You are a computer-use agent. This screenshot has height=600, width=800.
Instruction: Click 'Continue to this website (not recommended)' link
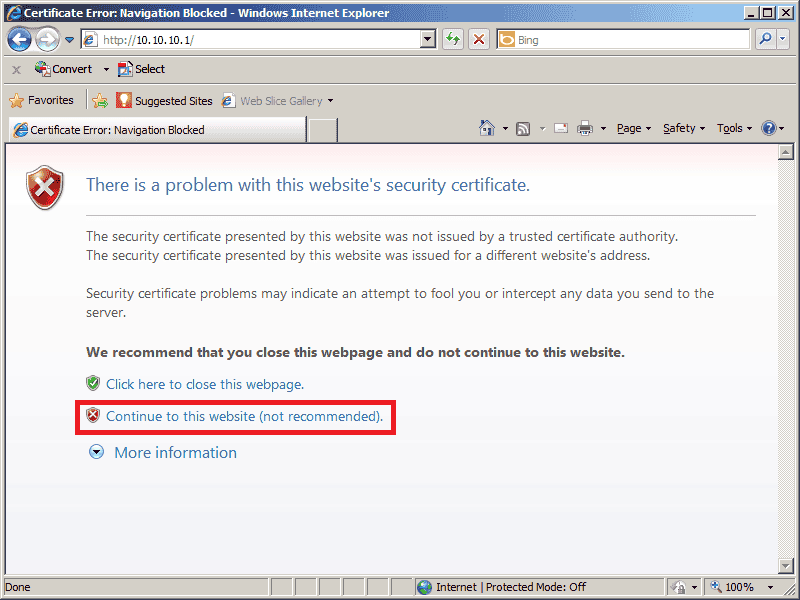pyautogui.click(x=244, y=416)
